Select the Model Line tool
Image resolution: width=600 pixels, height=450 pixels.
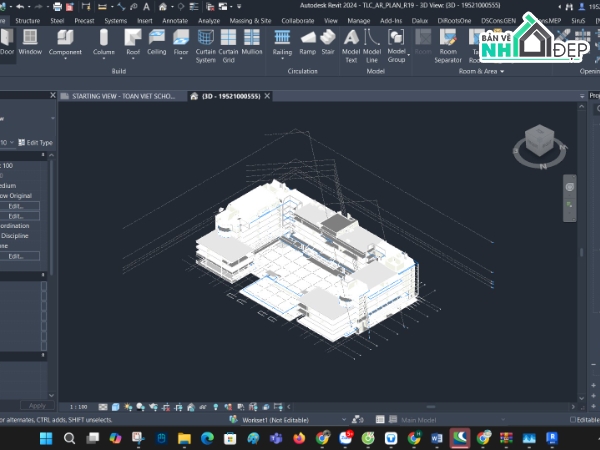point(372,46)
